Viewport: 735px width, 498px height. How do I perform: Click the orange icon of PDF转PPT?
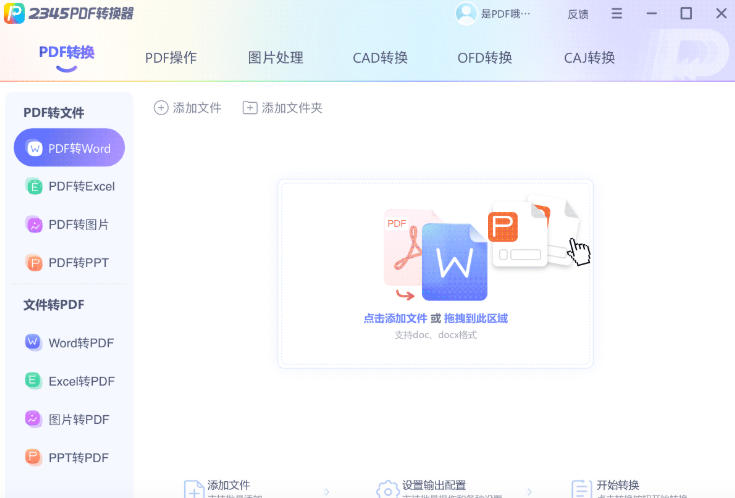[34, 263]
